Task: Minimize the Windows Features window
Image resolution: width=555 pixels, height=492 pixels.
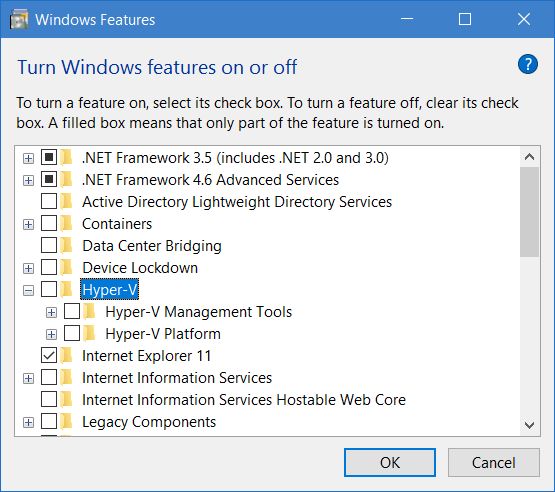Action: pos(407,19)
